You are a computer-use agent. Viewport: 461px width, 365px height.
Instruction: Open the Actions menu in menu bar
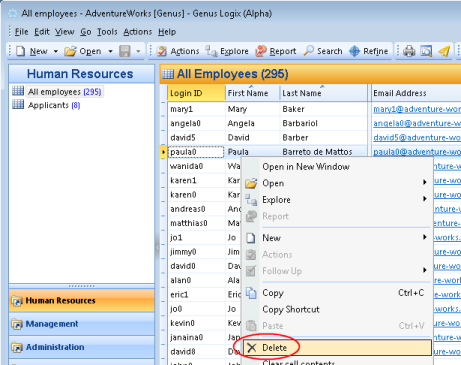[138, 32]
